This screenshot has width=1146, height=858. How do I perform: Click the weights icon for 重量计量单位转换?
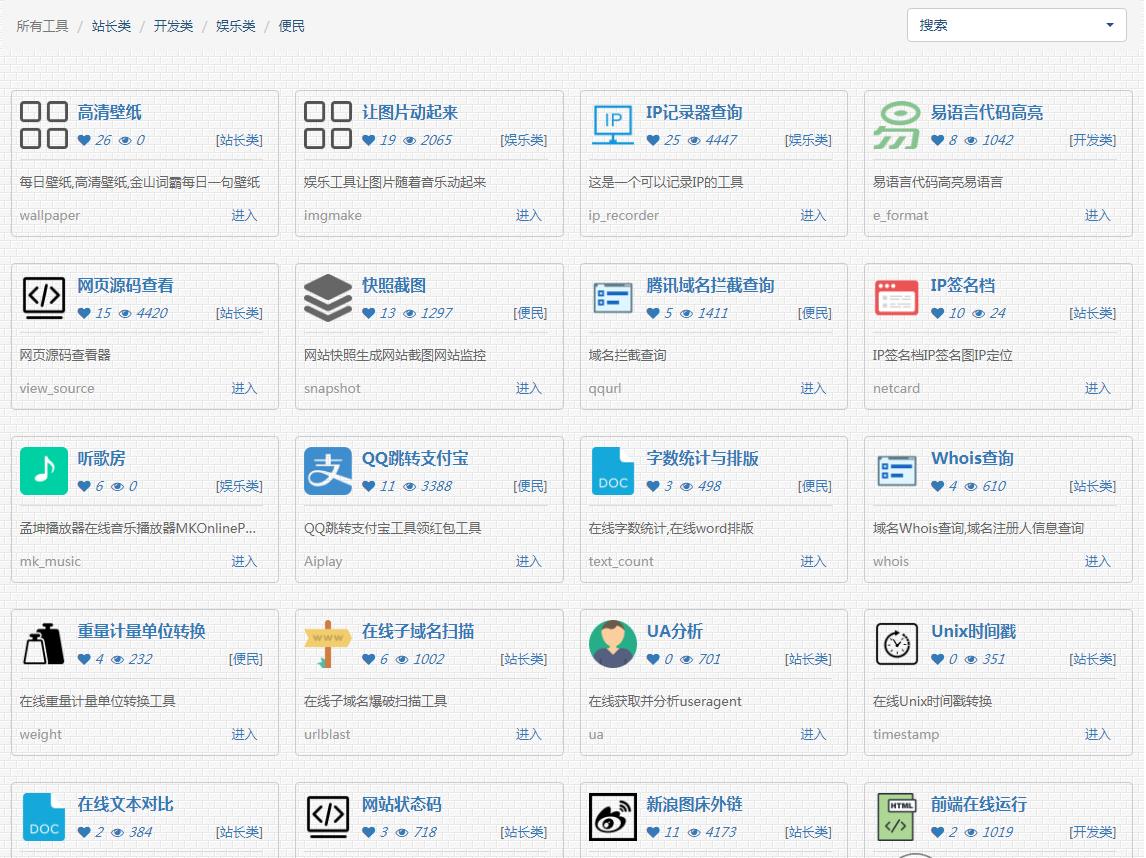pos(44,644)
